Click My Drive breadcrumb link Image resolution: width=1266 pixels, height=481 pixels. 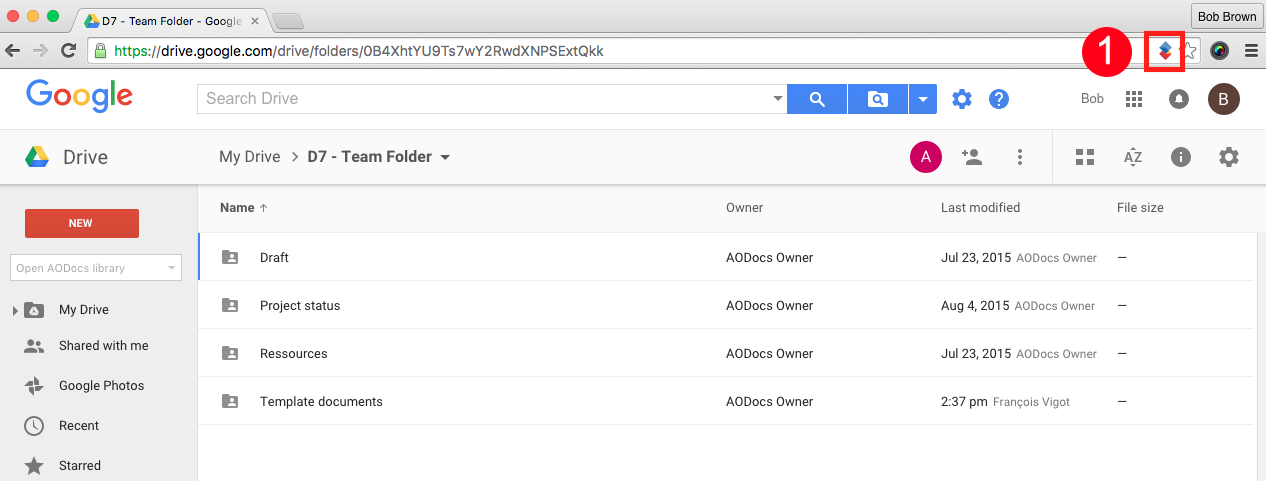pos(250,157)
